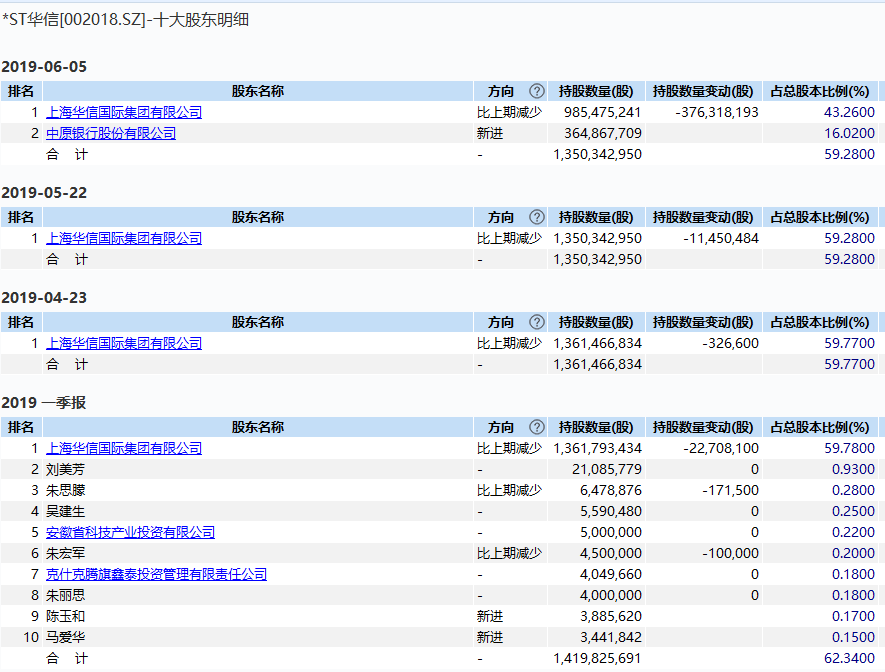
Task: Click shareholder name 马爱华
Action: tap(65, 637)
